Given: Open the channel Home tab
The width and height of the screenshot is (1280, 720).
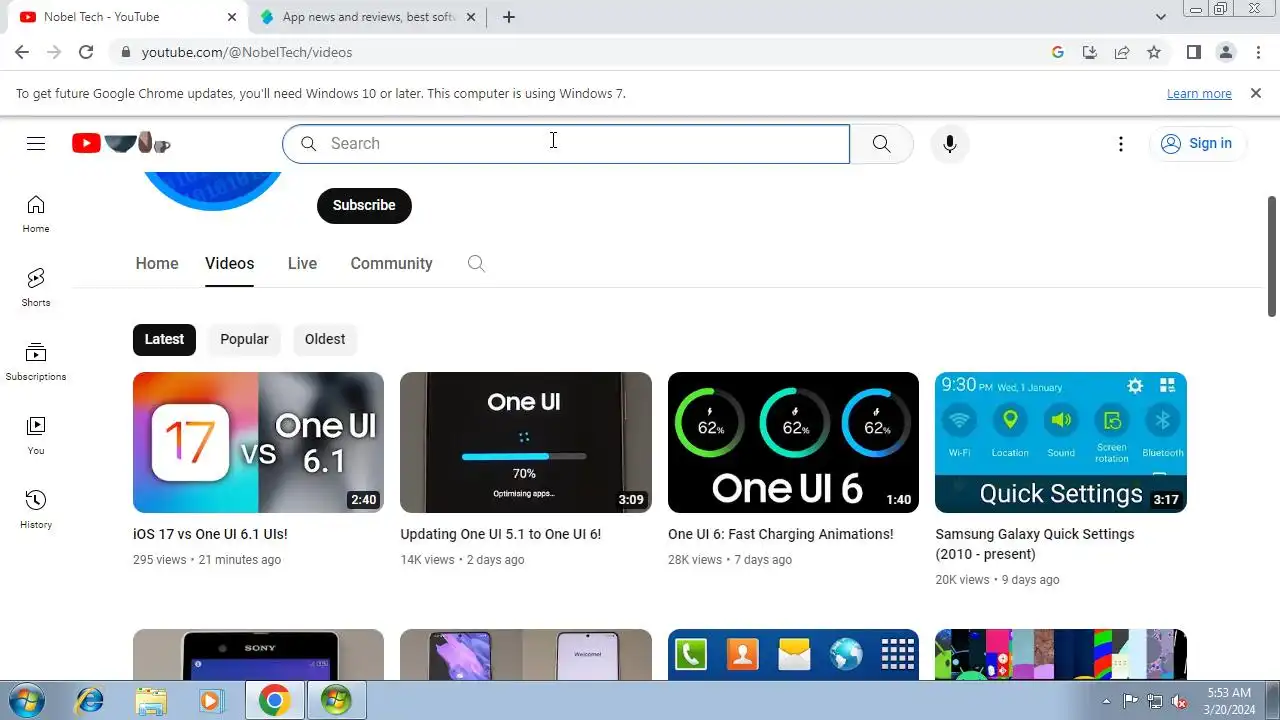Looking at the screenshot, I should pyautogui.click(x=157, y=264).
